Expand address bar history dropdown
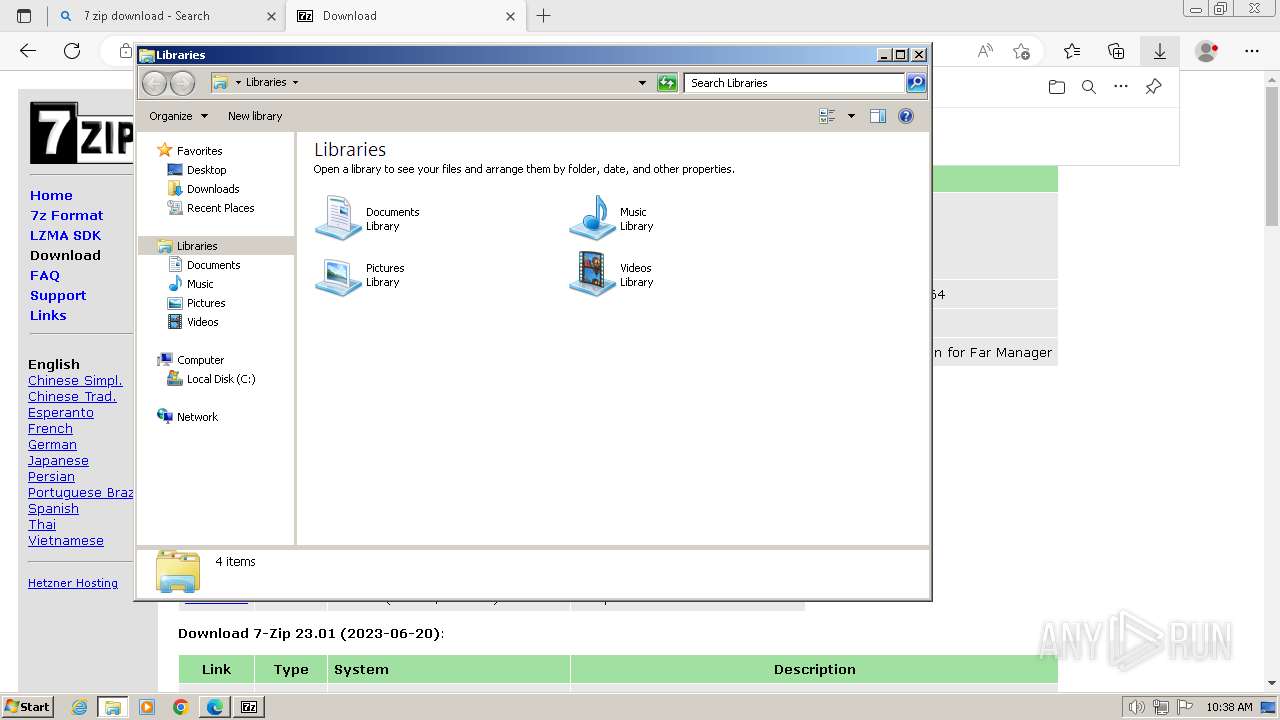Image resolution: width=1280 pixels, height=720 pixels. (642, 83)
